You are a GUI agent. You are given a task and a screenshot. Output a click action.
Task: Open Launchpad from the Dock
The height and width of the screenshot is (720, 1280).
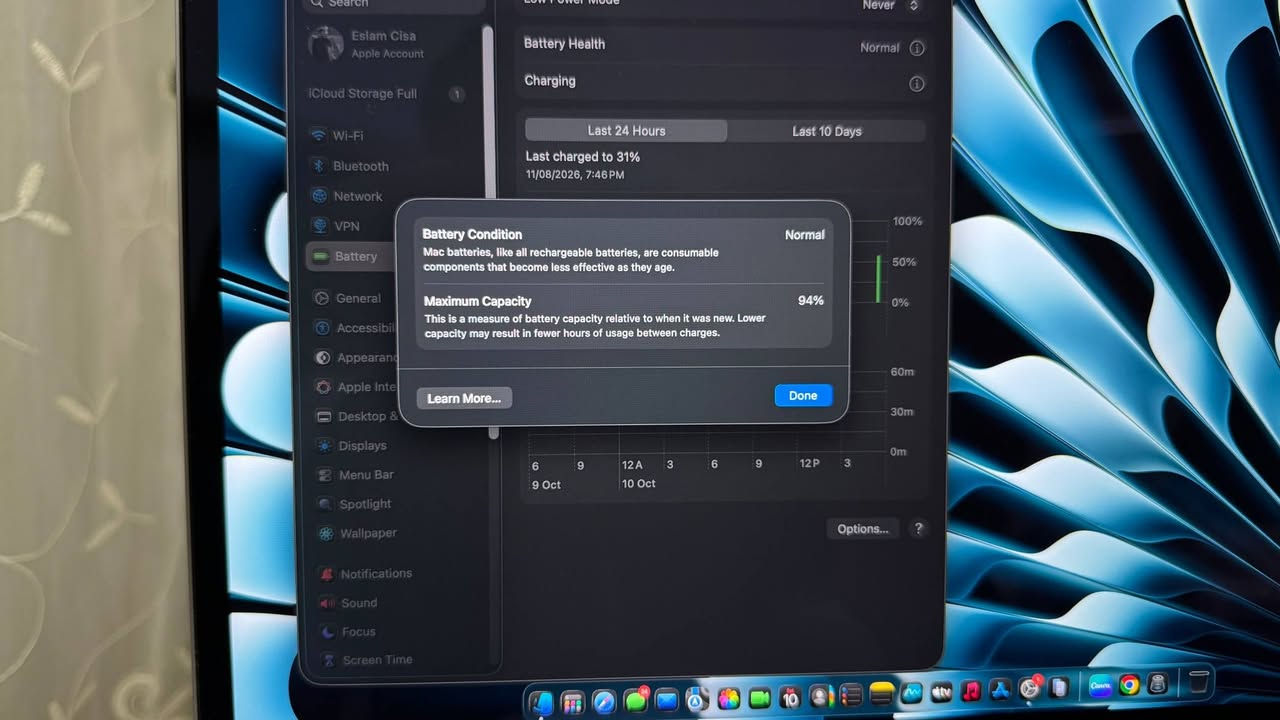coord(572,703)
